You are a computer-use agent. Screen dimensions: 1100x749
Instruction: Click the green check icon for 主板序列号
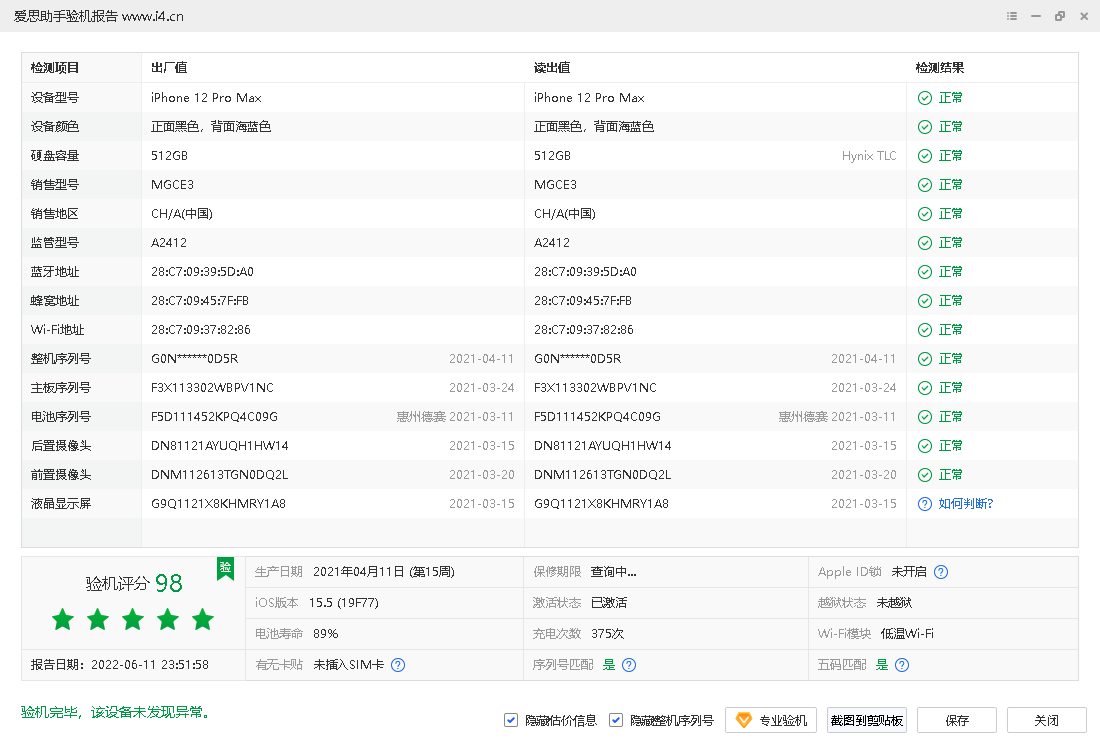925,388
